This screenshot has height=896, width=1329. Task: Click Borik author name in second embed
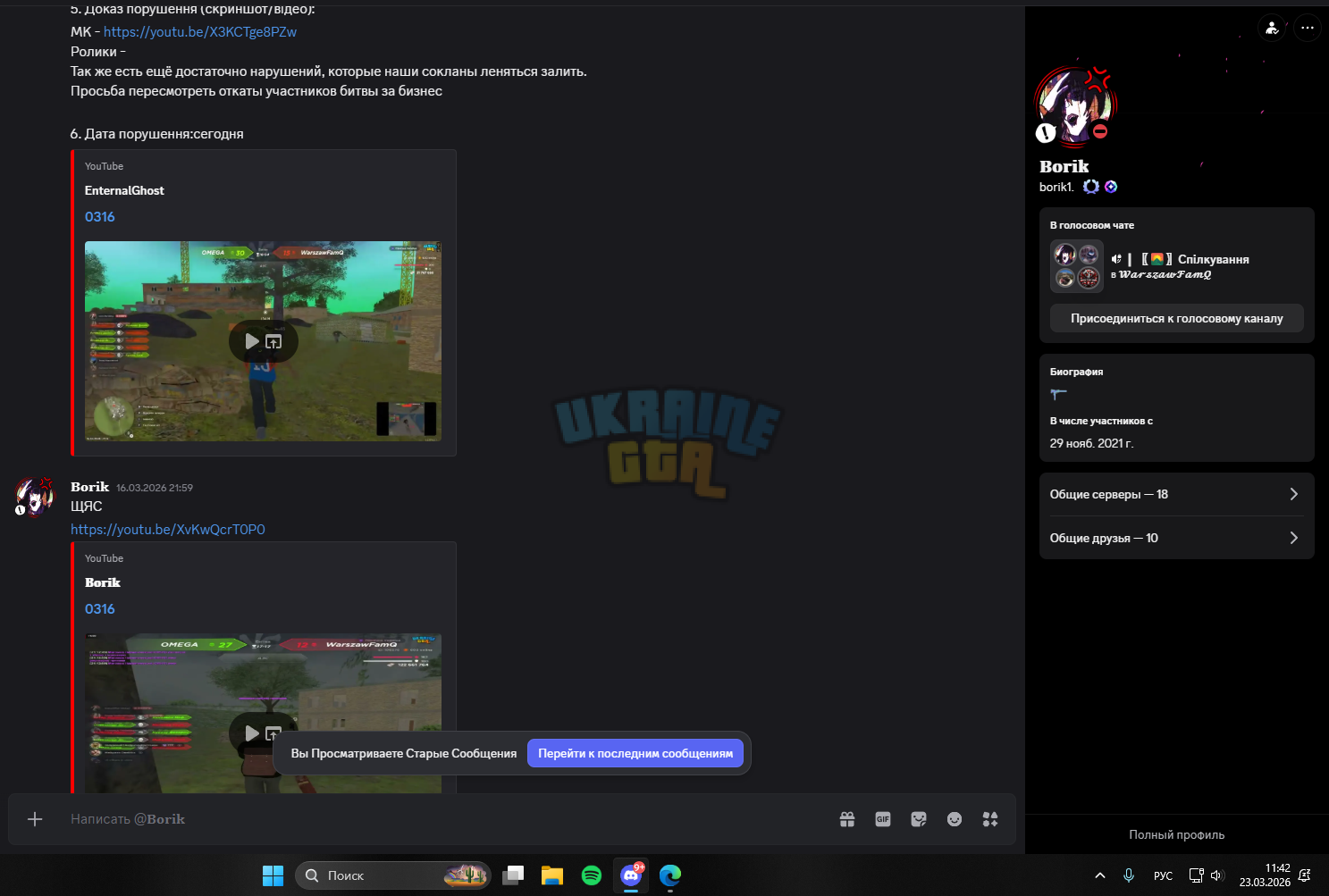103,582
